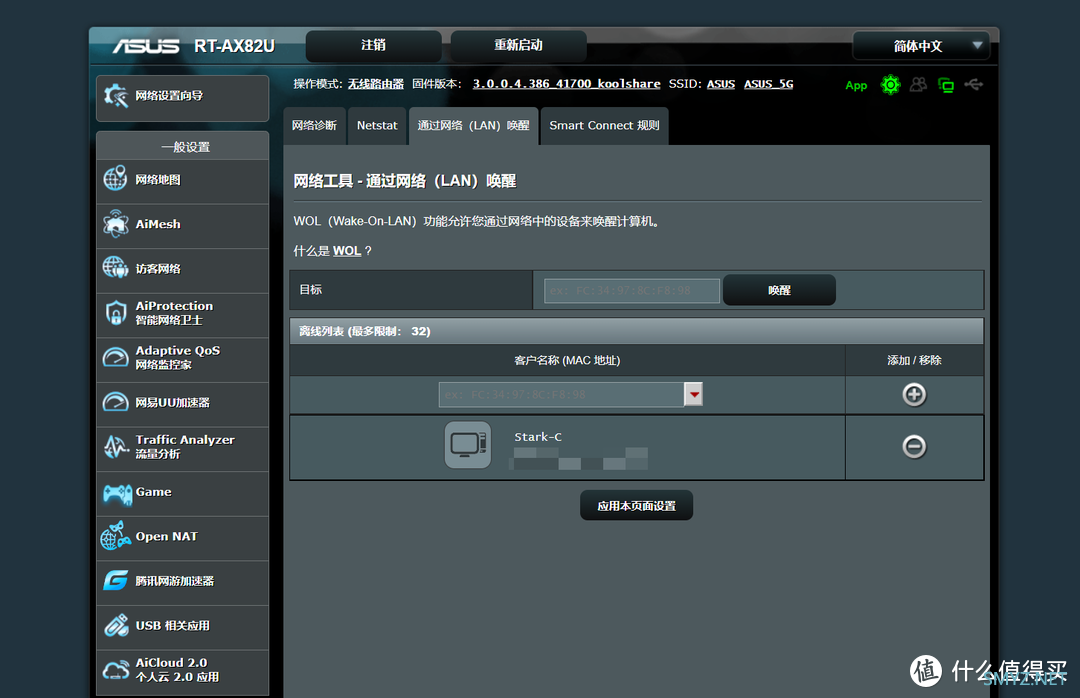
Task: Click the 一般设置 sidebar header
Action: pos(183,147)
